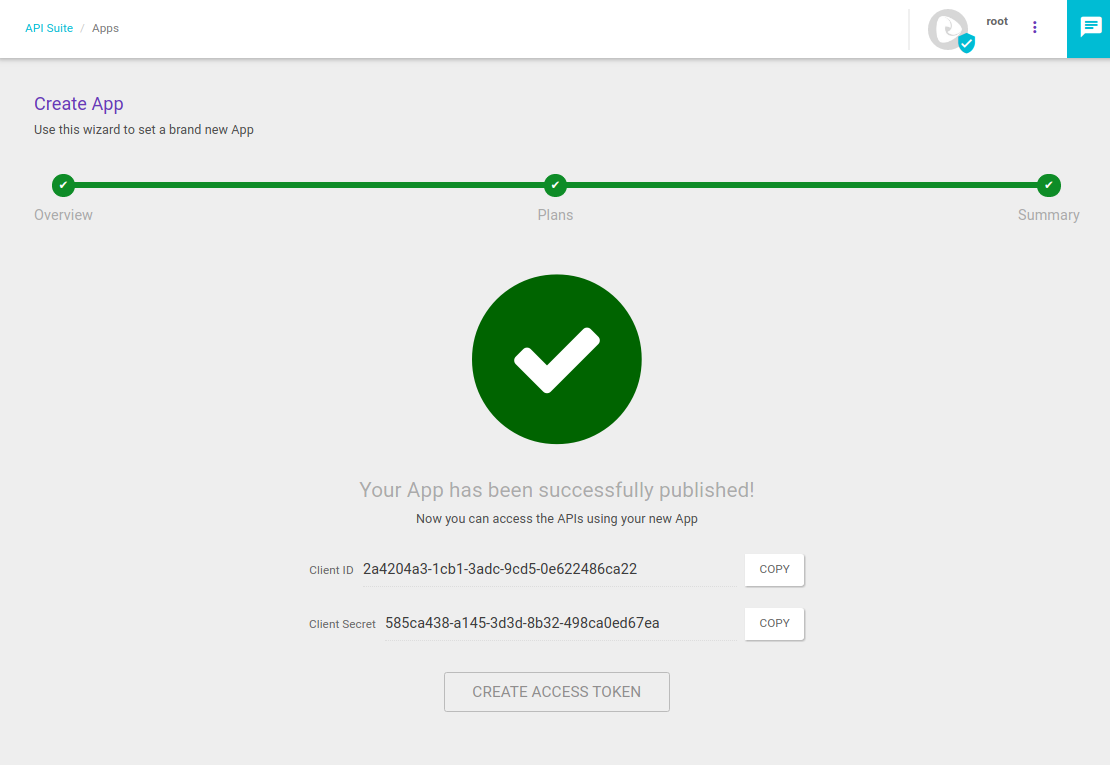Click the Plans step checkmark
Viewport: 1110px width, 765px height.
(x=555, y=185)
